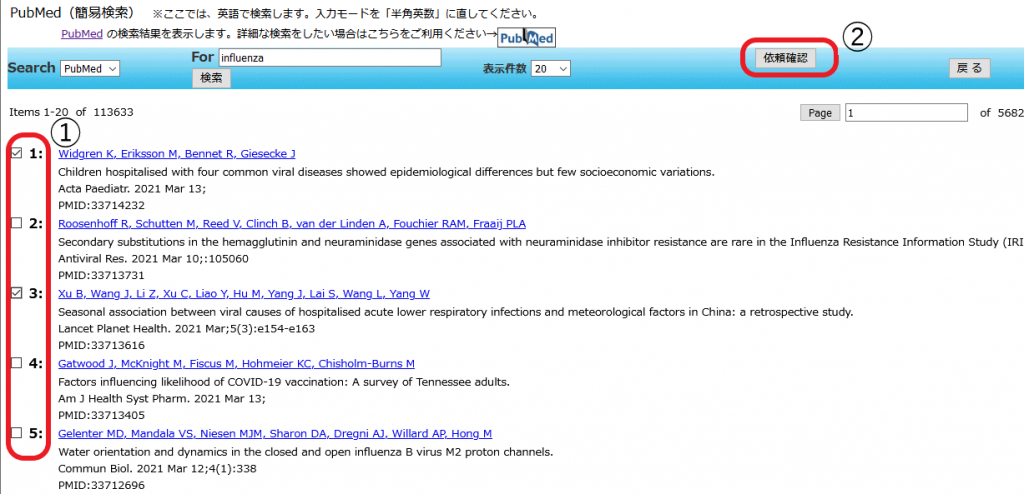
Task: Open Gelenter MD, Mandala VS authors link
Action: click(x=275, y=434)
